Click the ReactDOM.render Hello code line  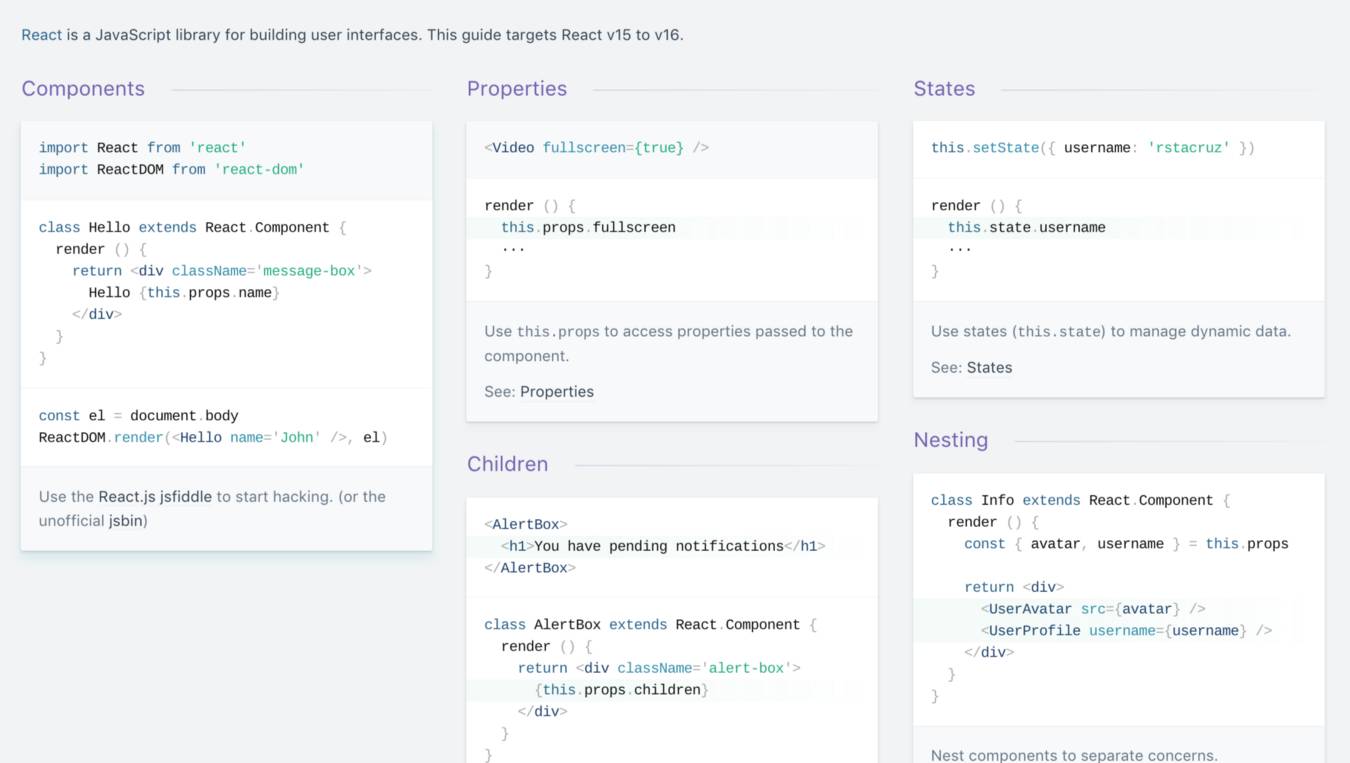click(x=213, y=438)
